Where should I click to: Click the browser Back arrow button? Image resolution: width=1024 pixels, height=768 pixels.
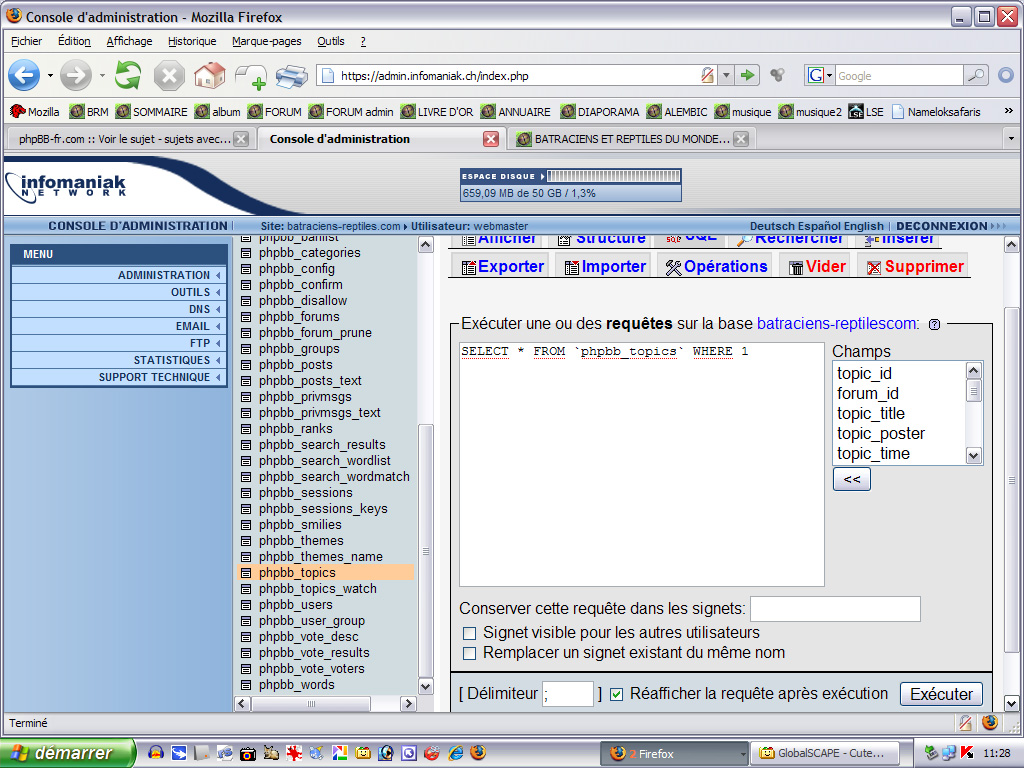click(24, 75)
